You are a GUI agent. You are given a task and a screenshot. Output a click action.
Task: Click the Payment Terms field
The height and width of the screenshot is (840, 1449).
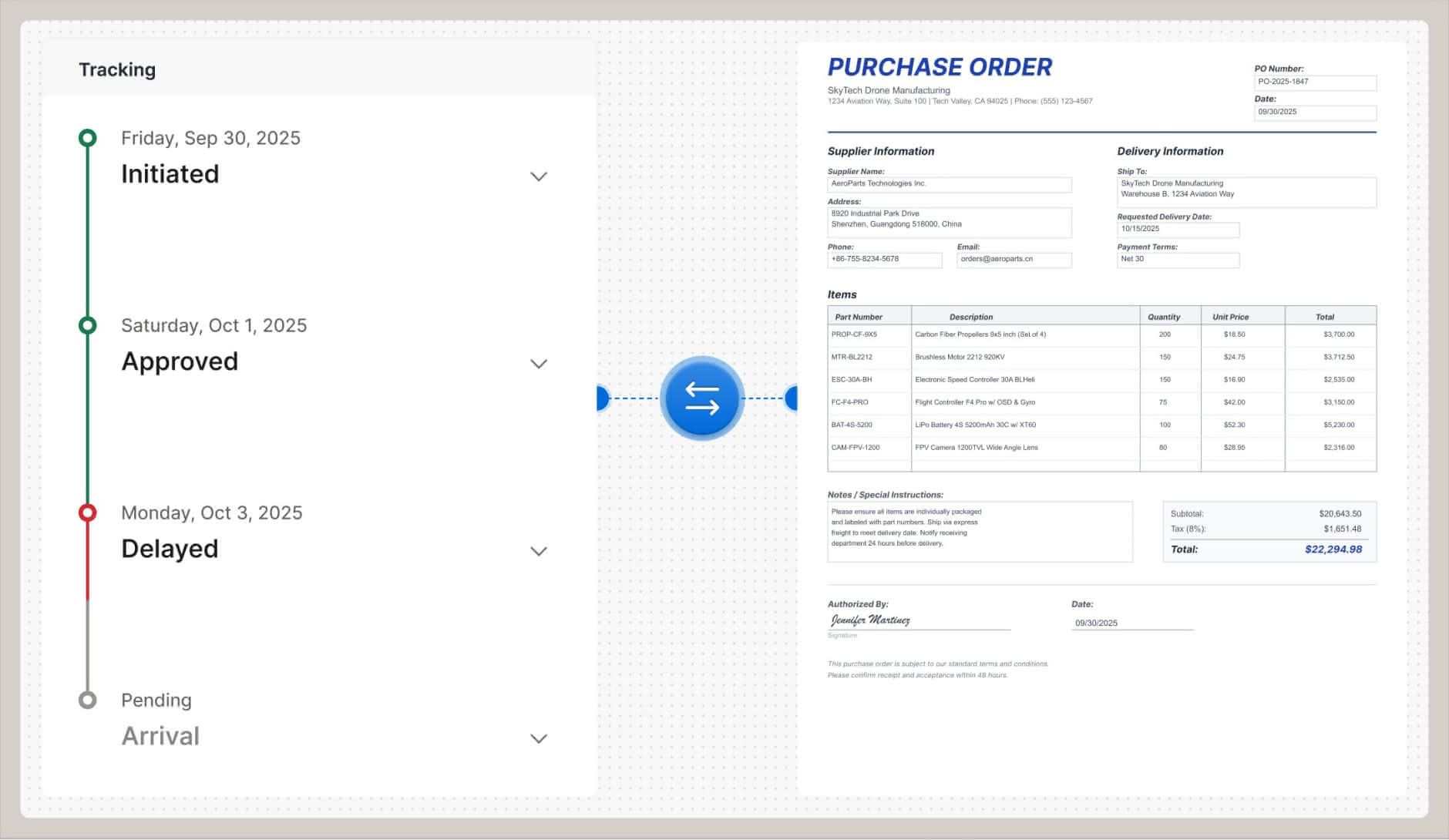point(1178,260)
